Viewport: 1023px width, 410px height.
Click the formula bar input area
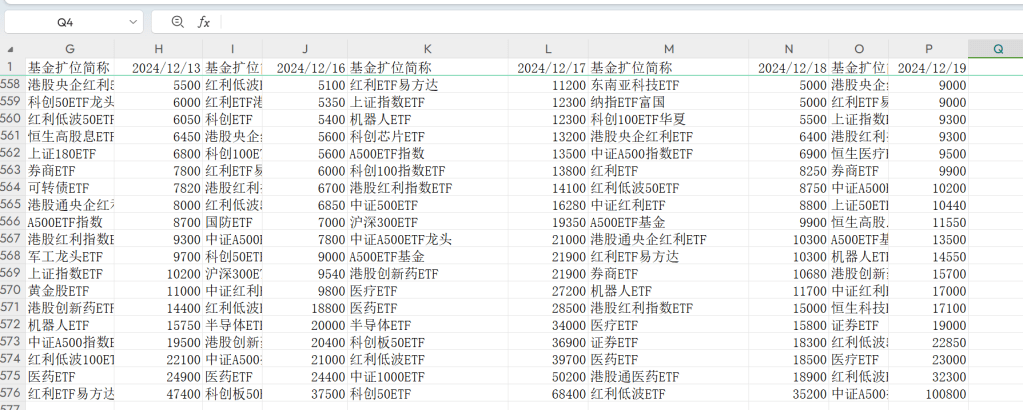600,21
